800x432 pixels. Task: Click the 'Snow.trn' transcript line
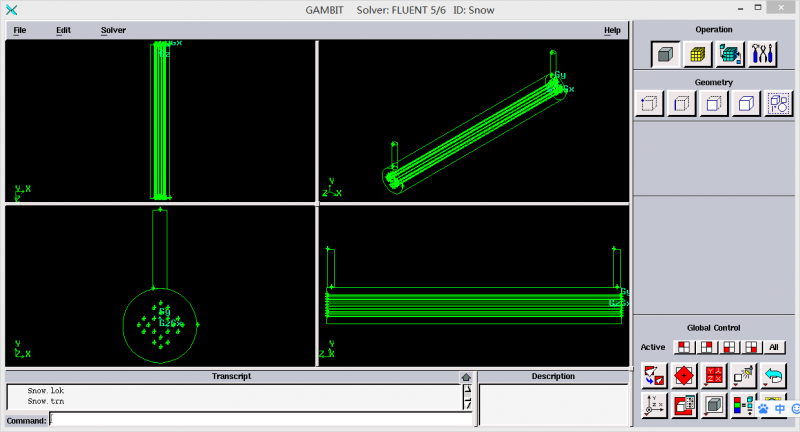(46, 401)
